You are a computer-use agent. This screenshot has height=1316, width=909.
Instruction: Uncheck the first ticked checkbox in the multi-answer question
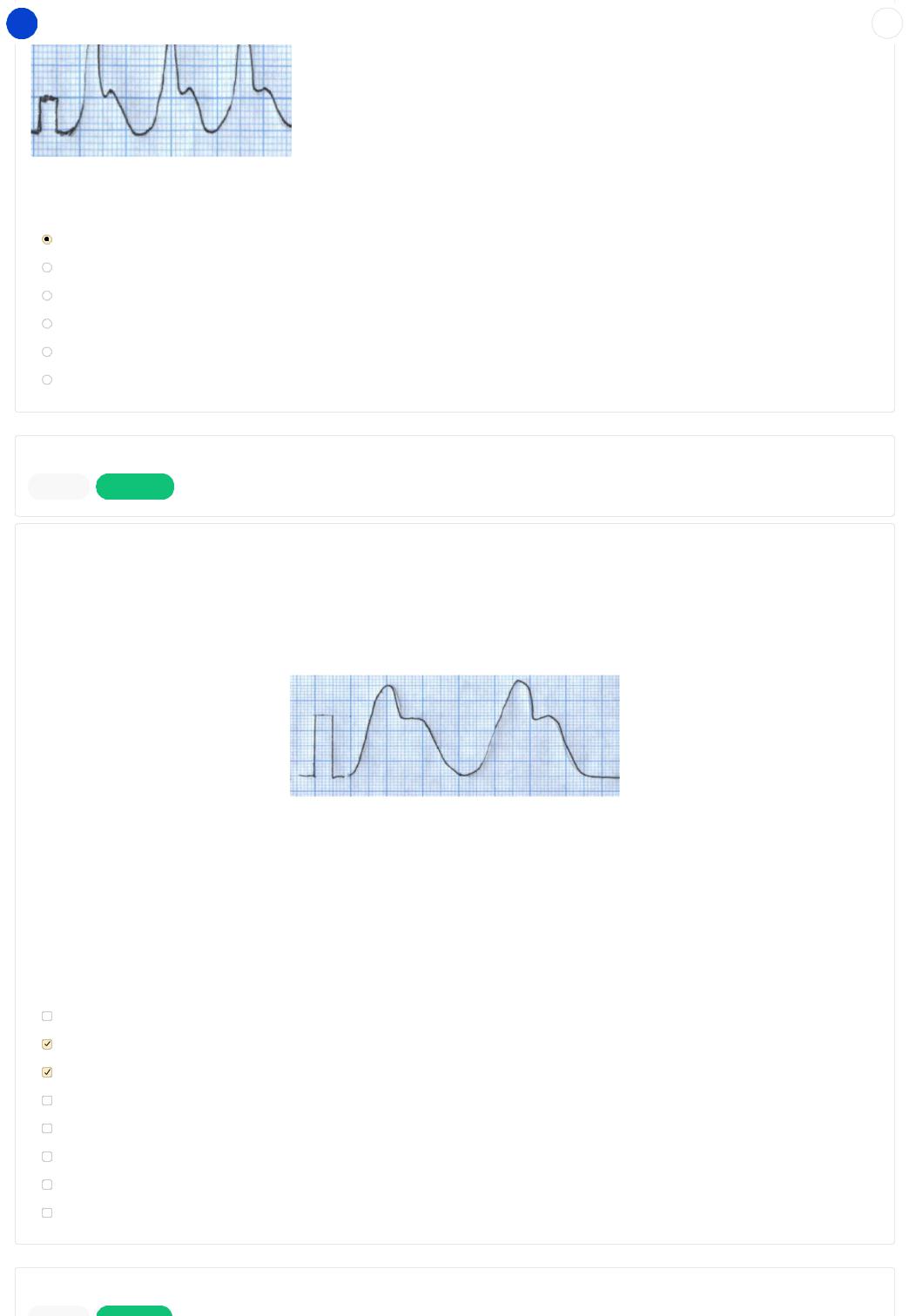pos(47,1044)
